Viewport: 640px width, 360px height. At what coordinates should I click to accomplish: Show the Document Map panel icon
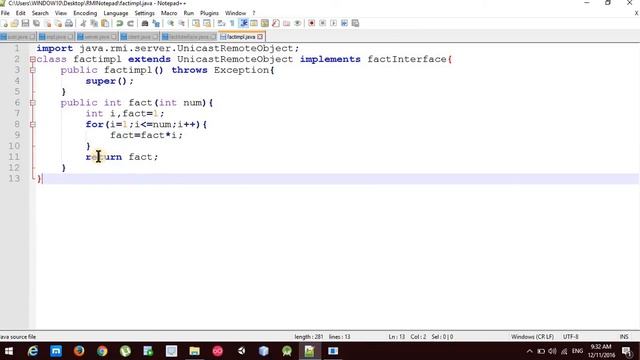(265, 23)
